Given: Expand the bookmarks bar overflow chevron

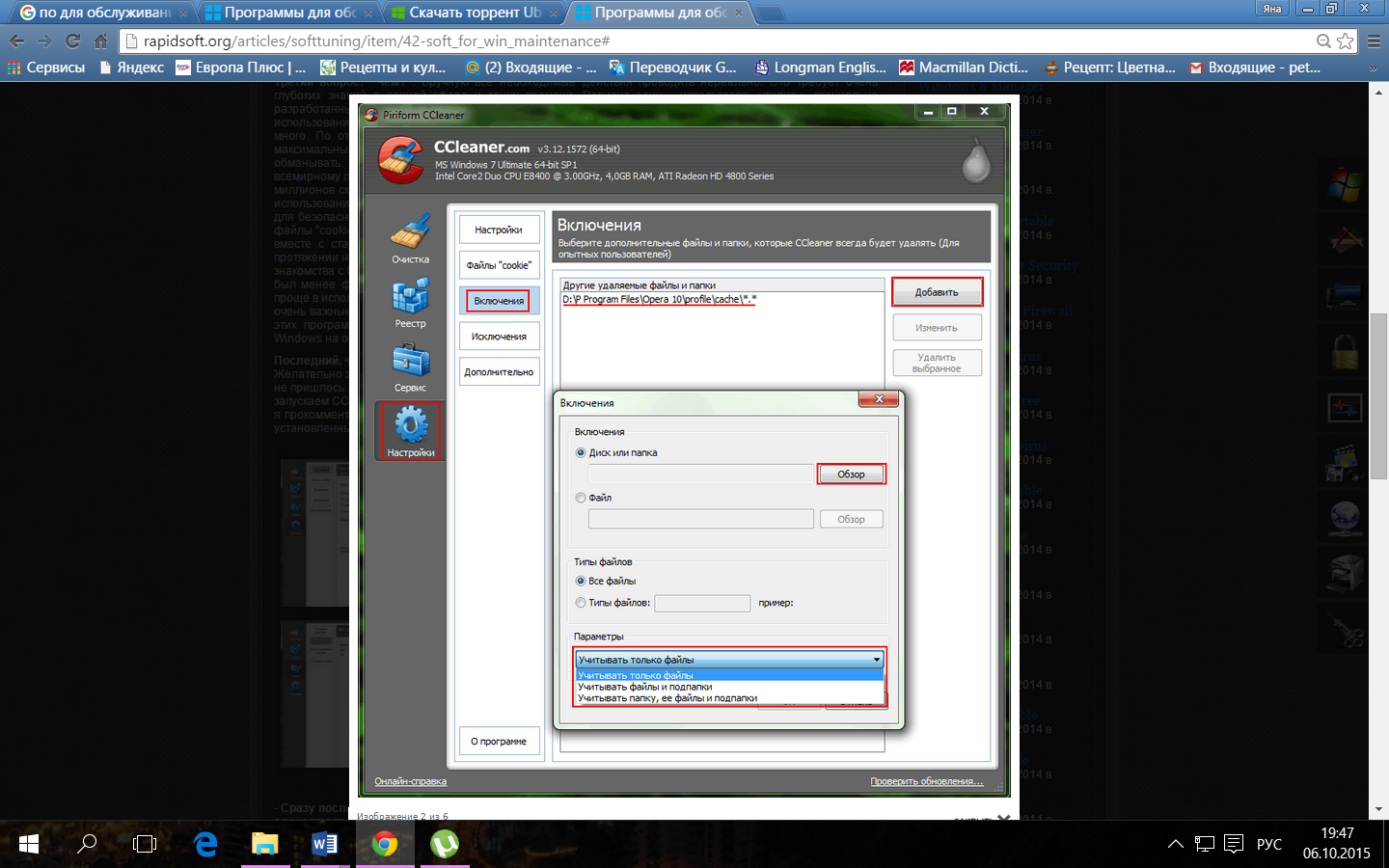Looking at the screenshot, I should [1374, 68].
